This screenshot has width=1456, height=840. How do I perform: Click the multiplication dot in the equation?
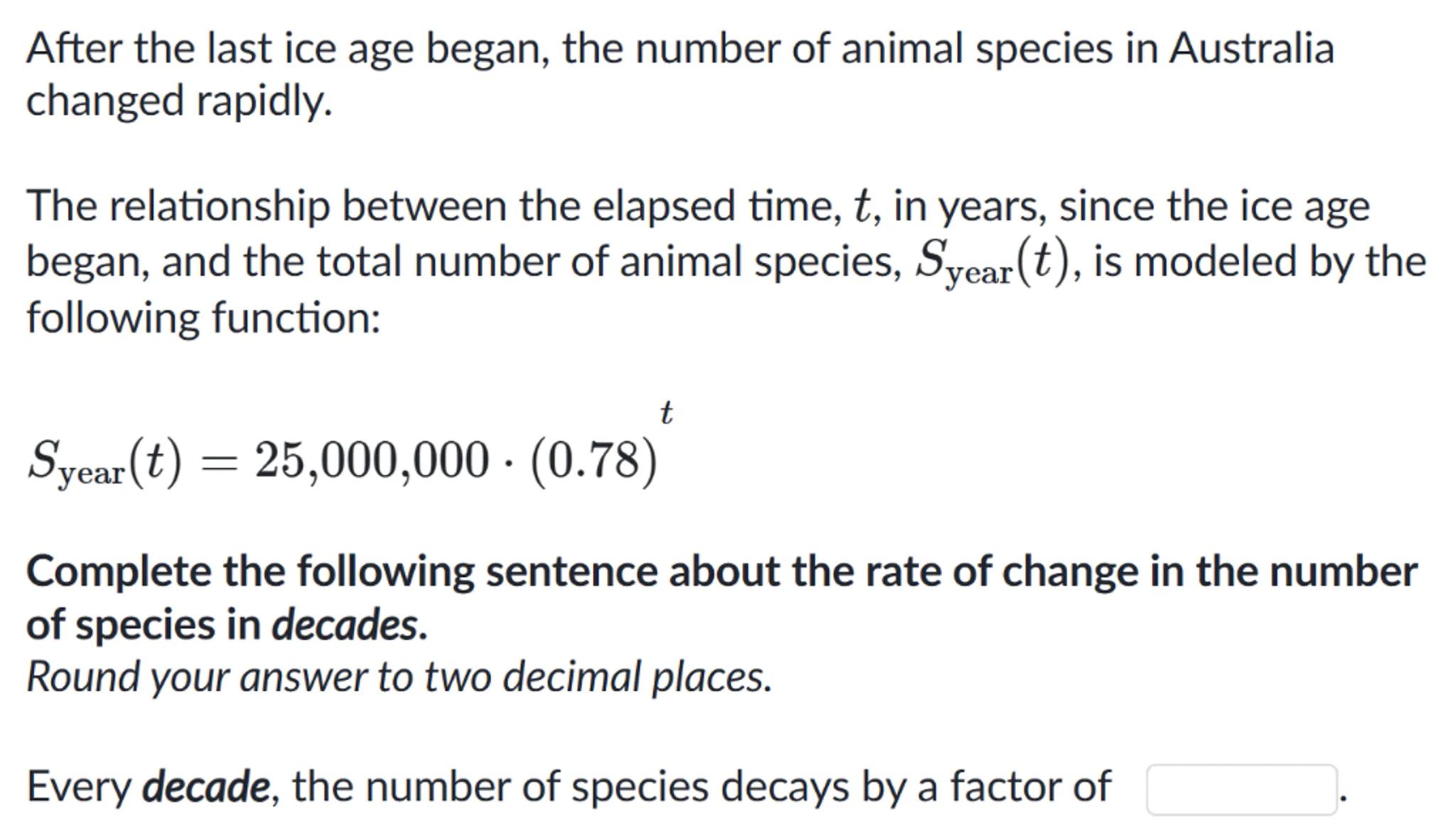[509, 462]
